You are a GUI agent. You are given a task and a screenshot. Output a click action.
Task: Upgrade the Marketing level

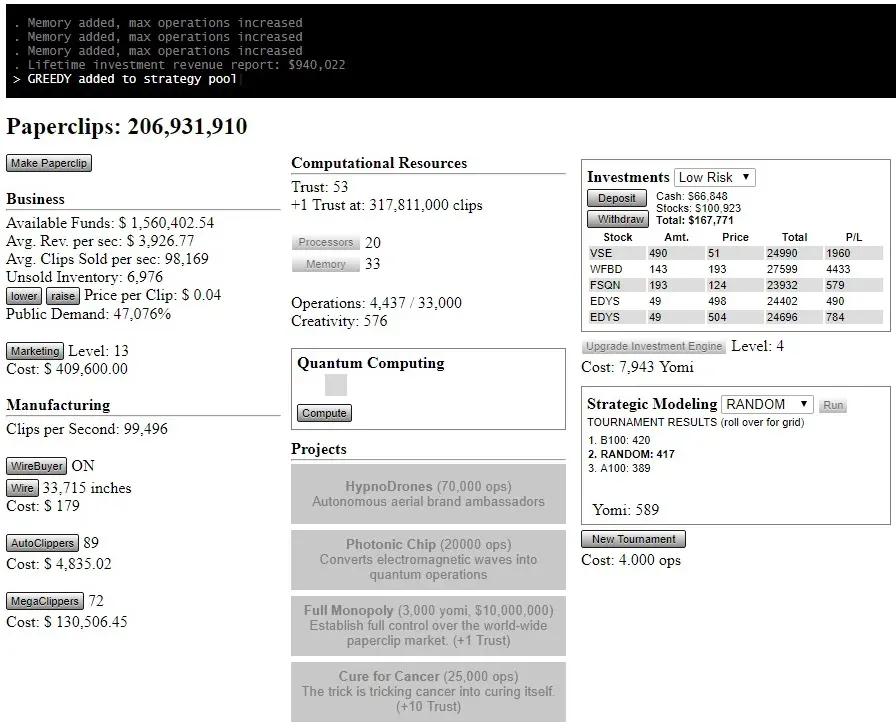[35, 351]
